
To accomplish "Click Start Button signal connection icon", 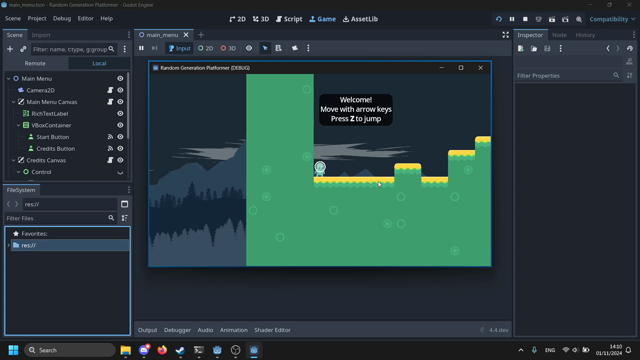I will pyautogui.click(x=110, y=137).
